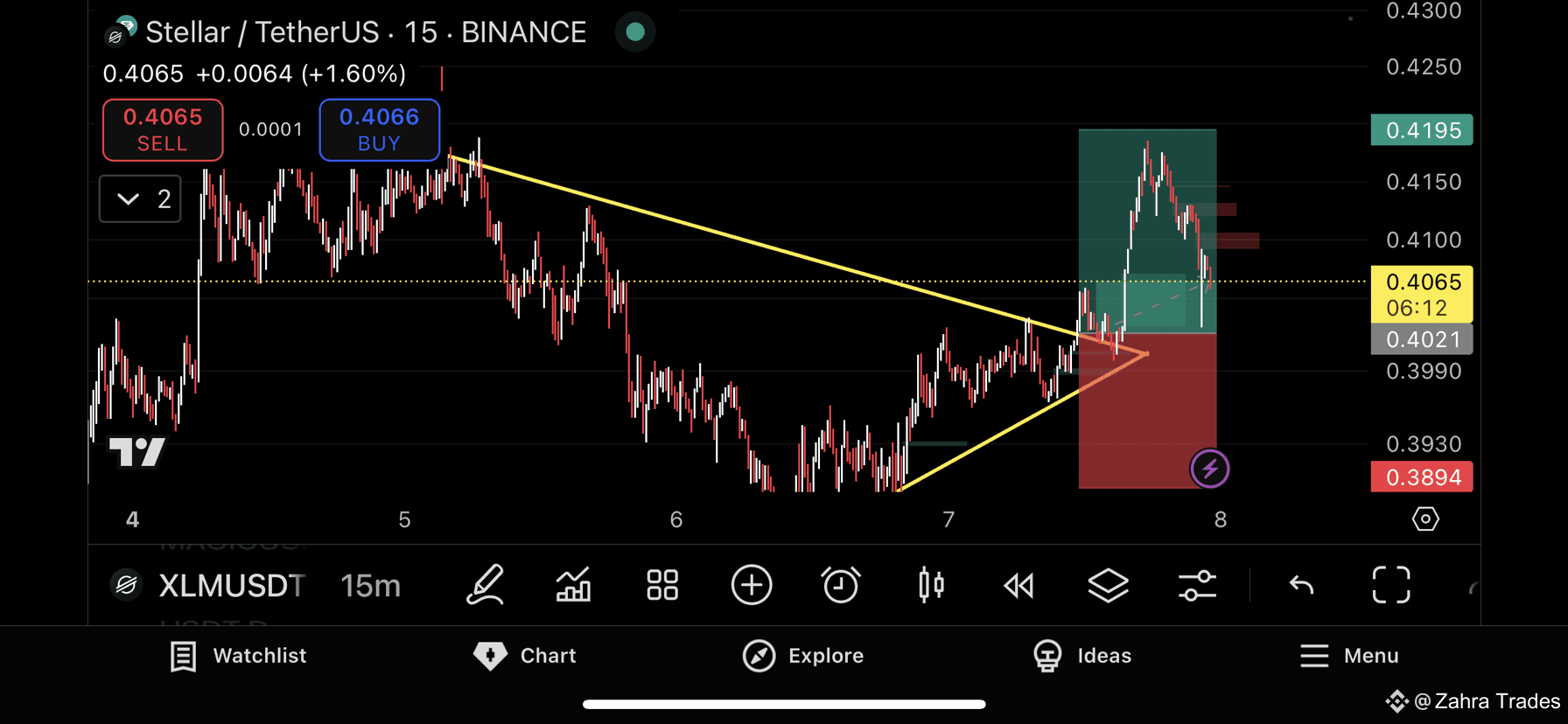Expand the indicator legend showing 2
Screen dimensions: 1568x724
coord(140,199)
